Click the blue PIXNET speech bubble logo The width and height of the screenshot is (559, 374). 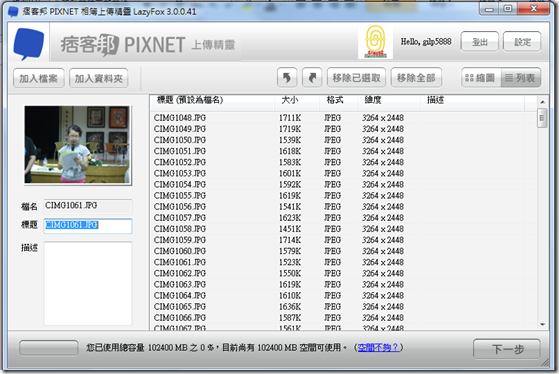(29, 43)
